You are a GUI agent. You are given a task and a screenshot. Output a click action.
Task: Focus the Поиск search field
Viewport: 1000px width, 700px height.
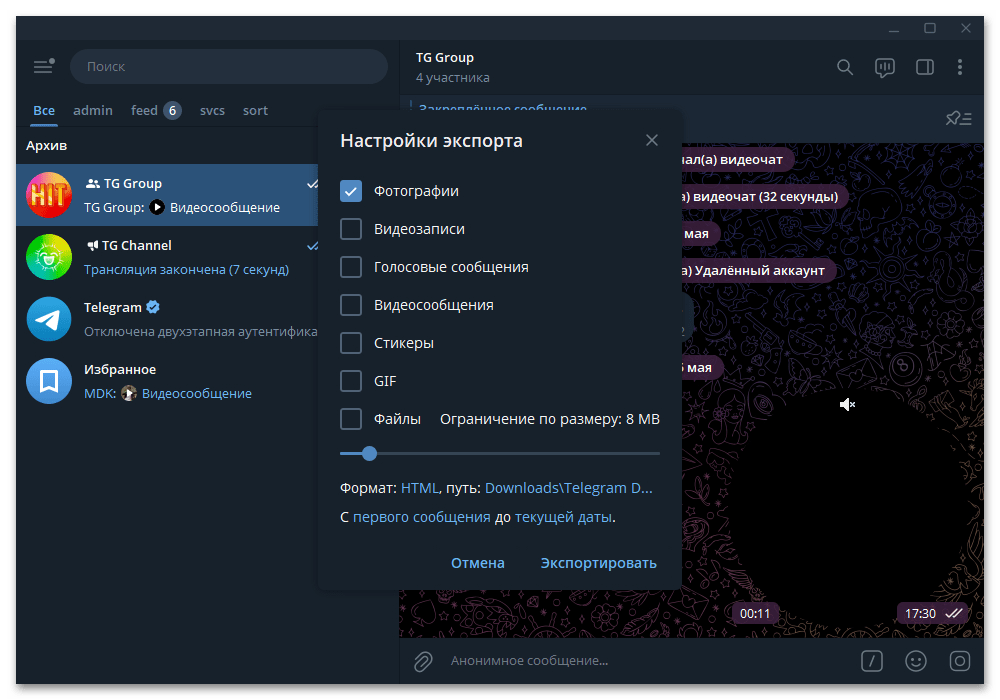coord(228,66)
